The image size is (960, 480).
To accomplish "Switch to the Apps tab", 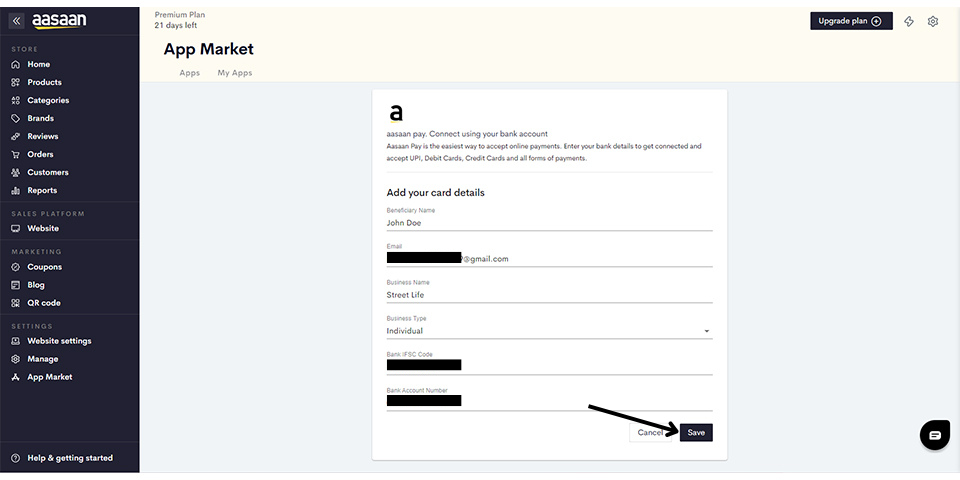I will (190, 73).
